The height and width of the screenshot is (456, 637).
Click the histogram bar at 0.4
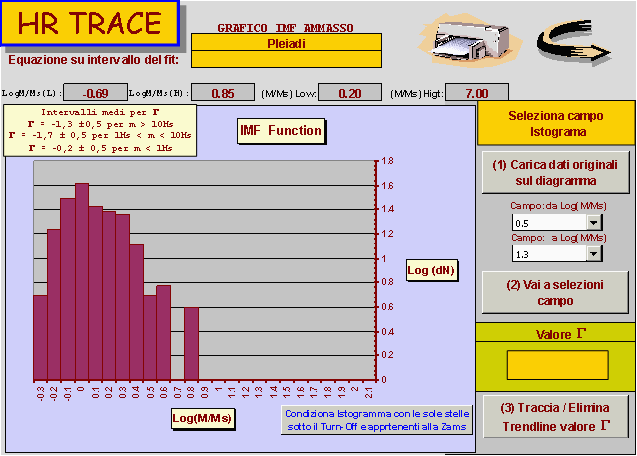pos(136,312)
